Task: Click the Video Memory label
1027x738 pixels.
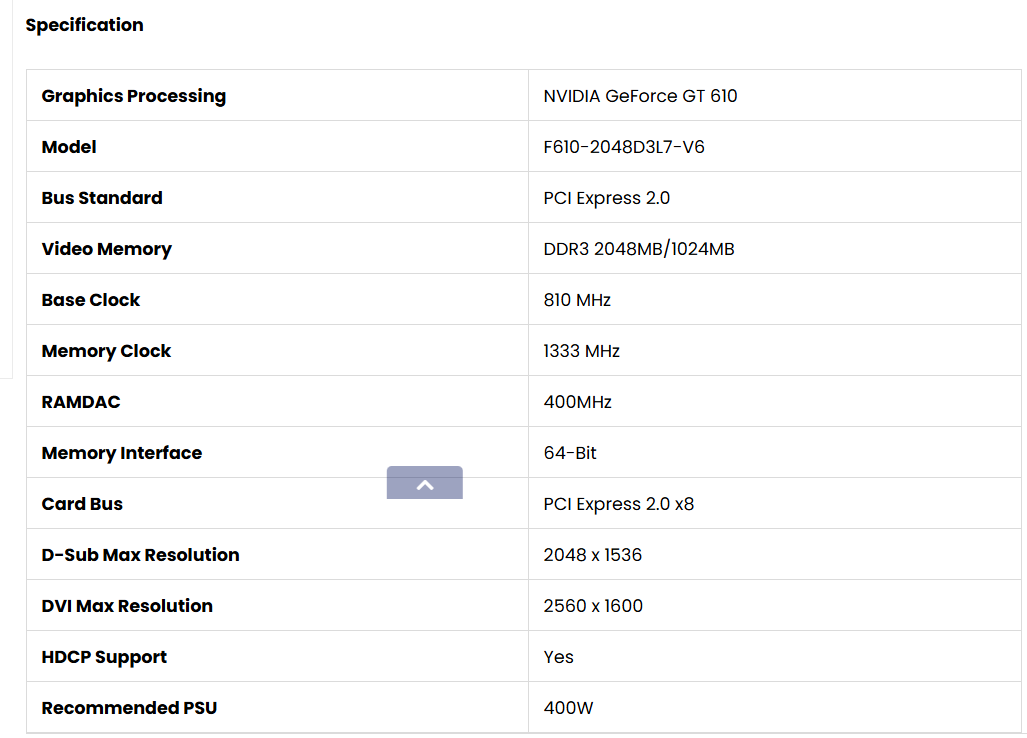Action: click(107, 249)
